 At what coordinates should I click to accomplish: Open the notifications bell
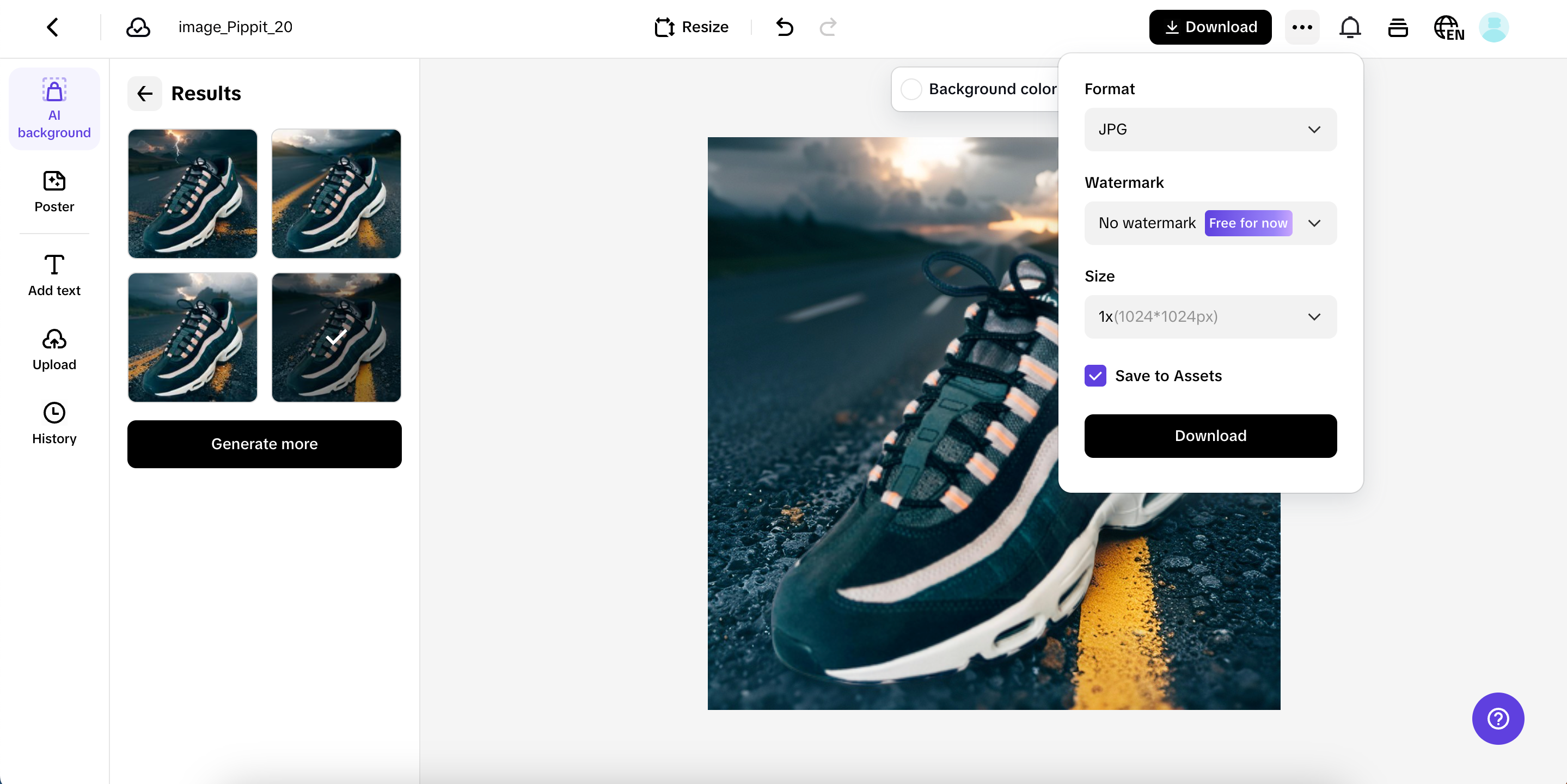coord(1350,27)
